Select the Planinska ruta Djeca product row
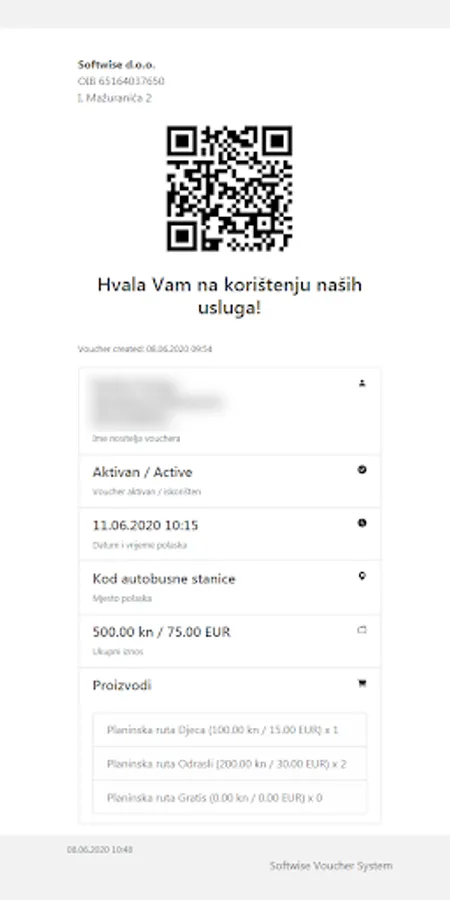Screen dimensions: 450x900 tap(229, 730)
